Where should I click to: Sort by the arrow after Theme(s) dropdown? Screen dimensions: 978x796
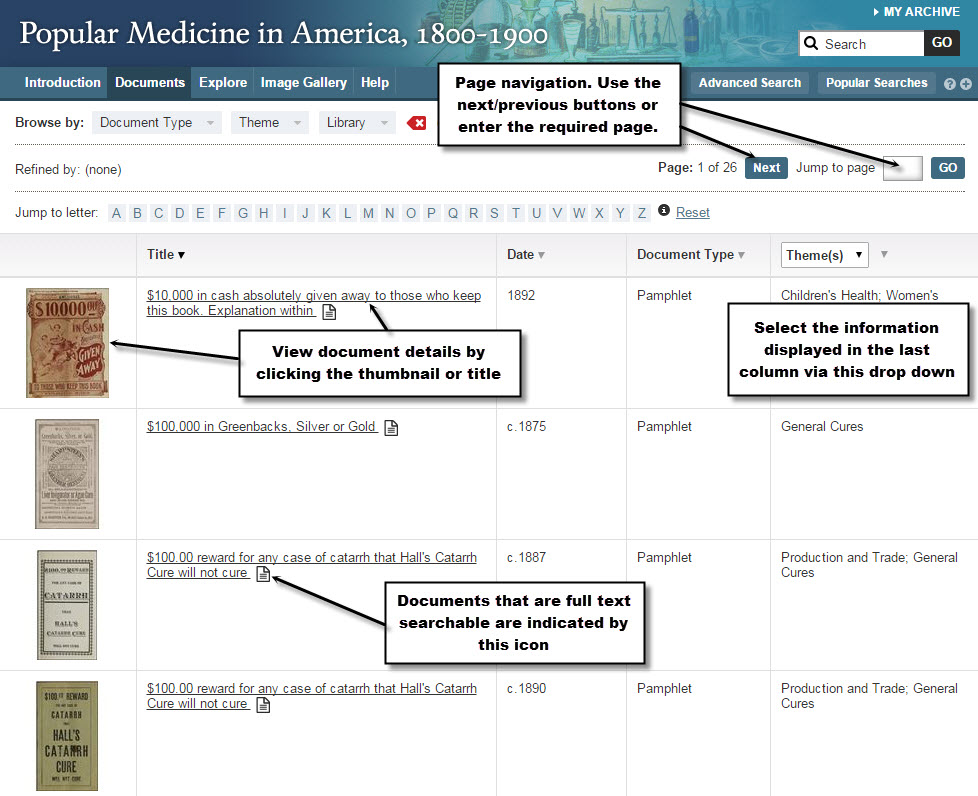[x=884, y=255]
